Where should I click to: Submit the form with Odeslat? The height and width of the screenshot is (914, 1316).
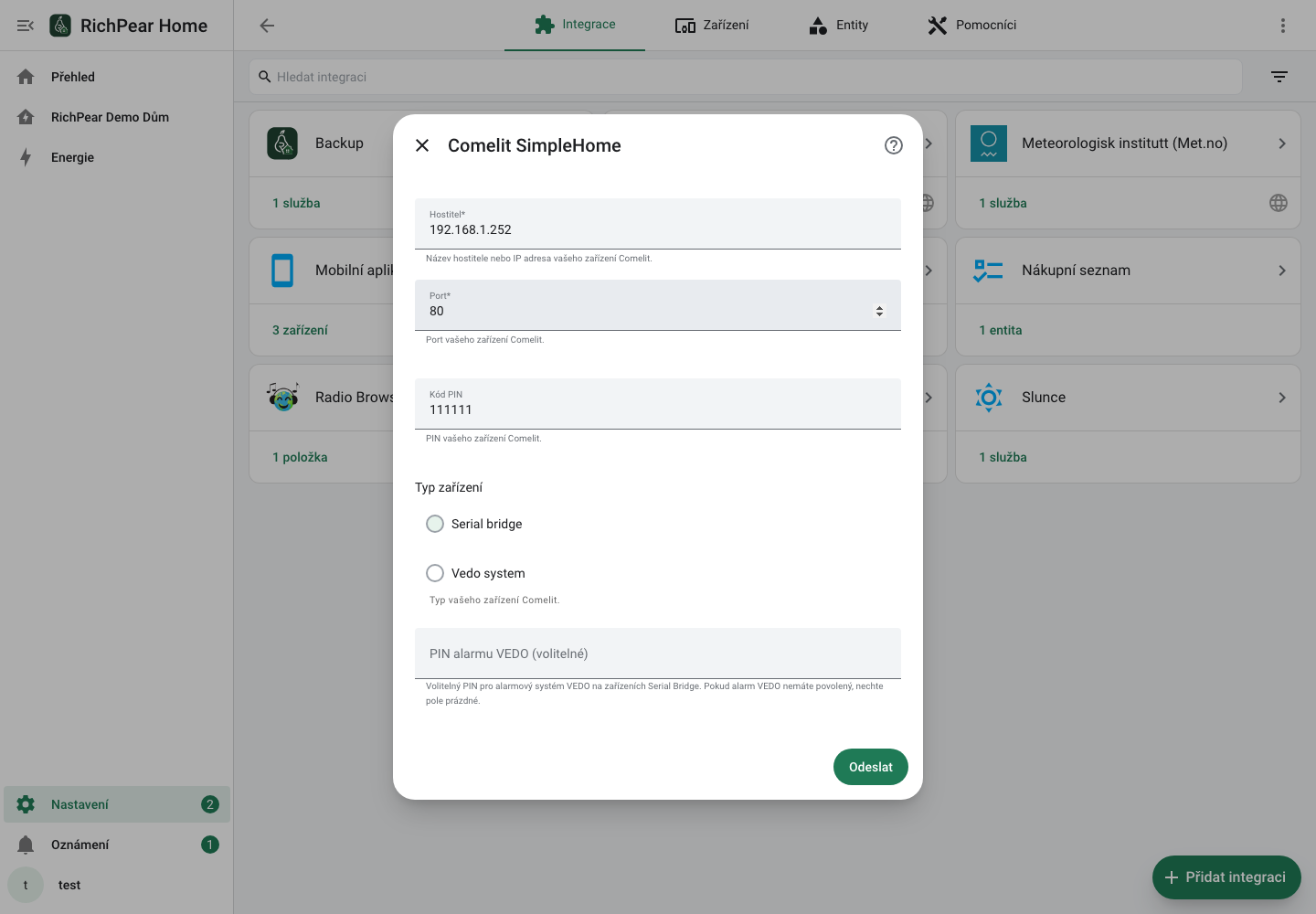point(871,767)
